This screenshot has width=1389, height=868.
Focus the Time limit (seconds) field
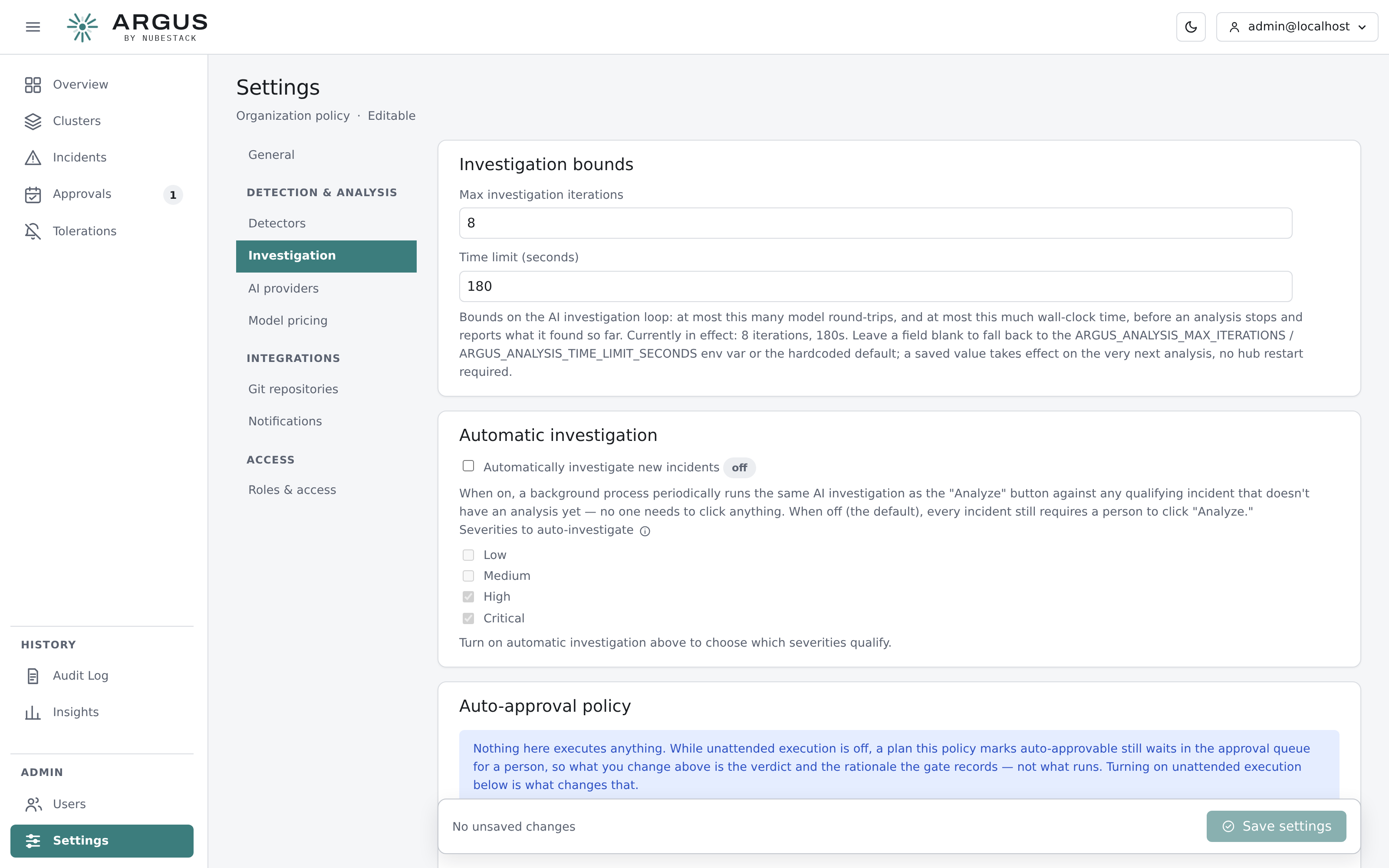point(876,286)
